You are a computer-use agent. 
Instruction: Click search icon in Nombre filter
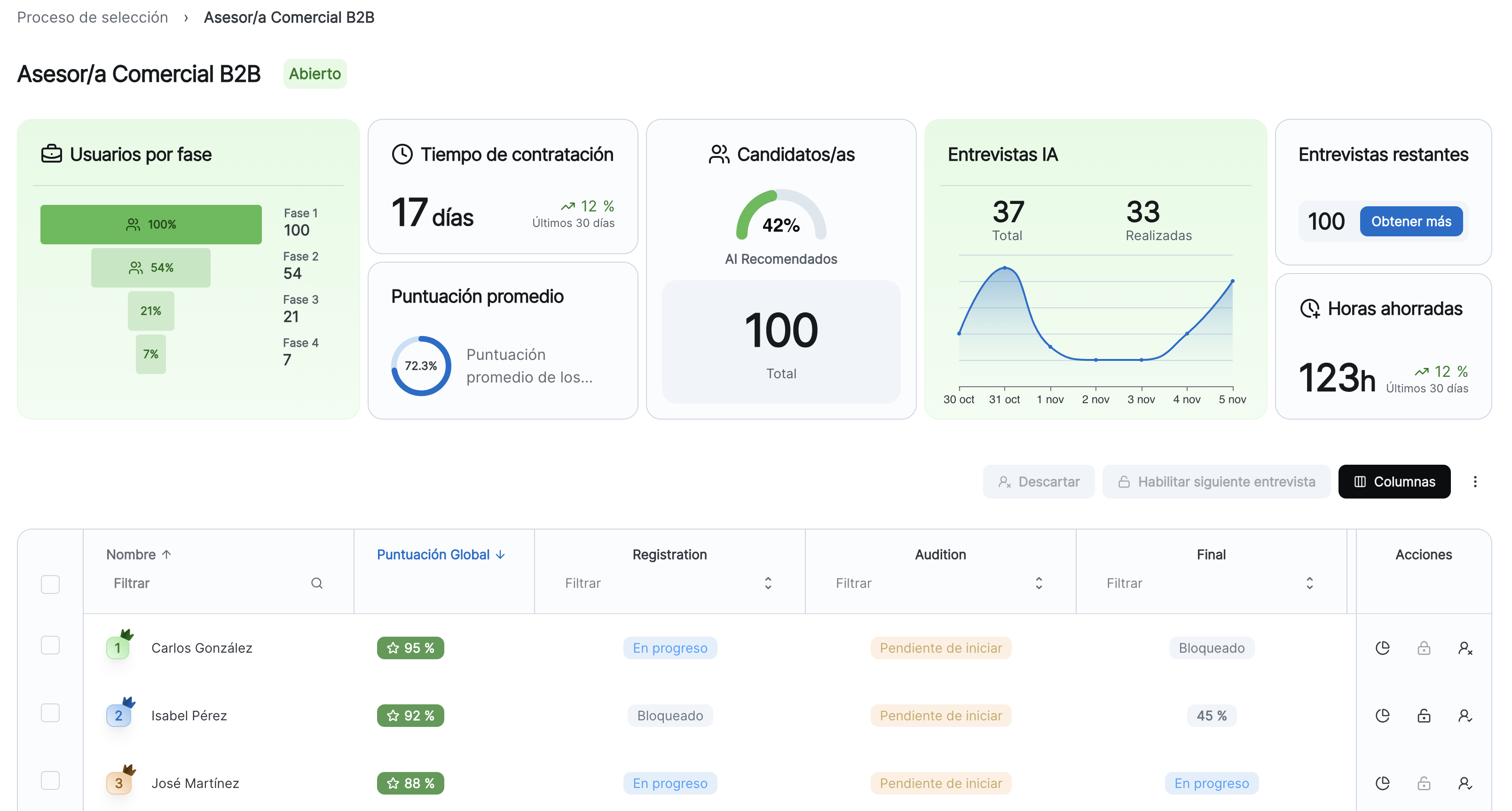pyautogui.click(x=316, y=583)
